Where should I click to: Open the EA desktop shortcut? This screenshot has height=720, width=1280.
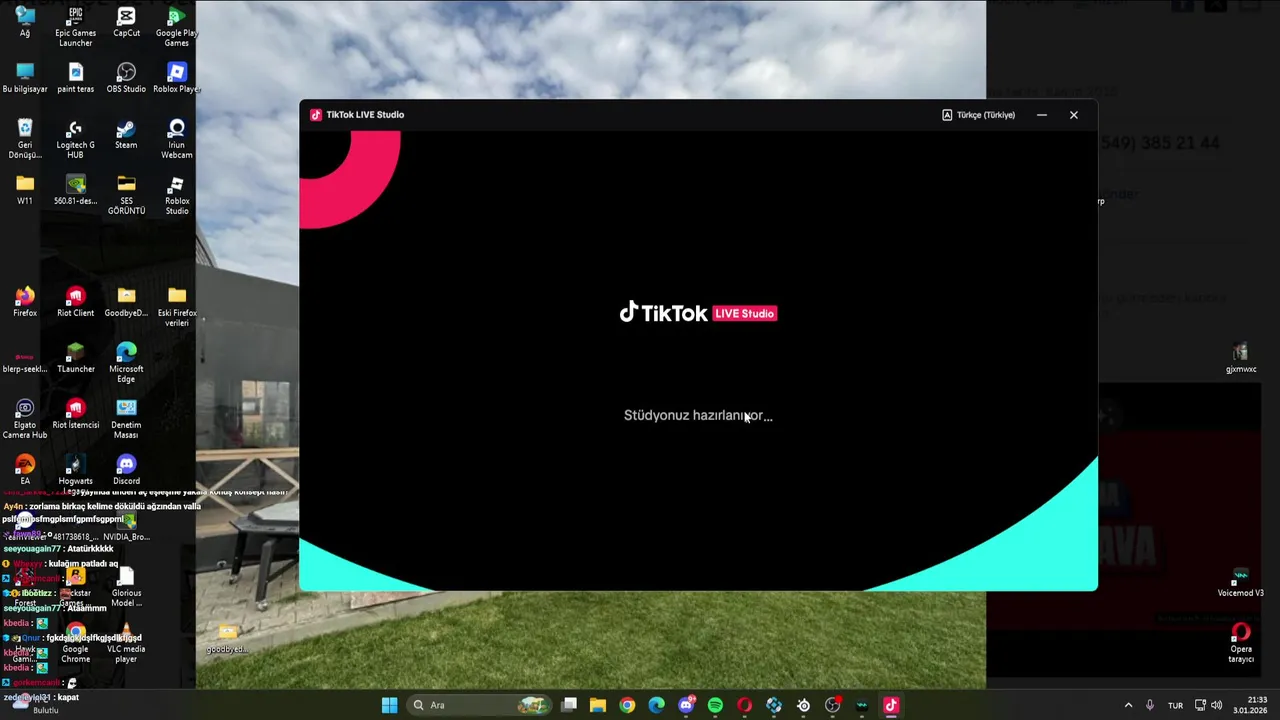point(25,470)
